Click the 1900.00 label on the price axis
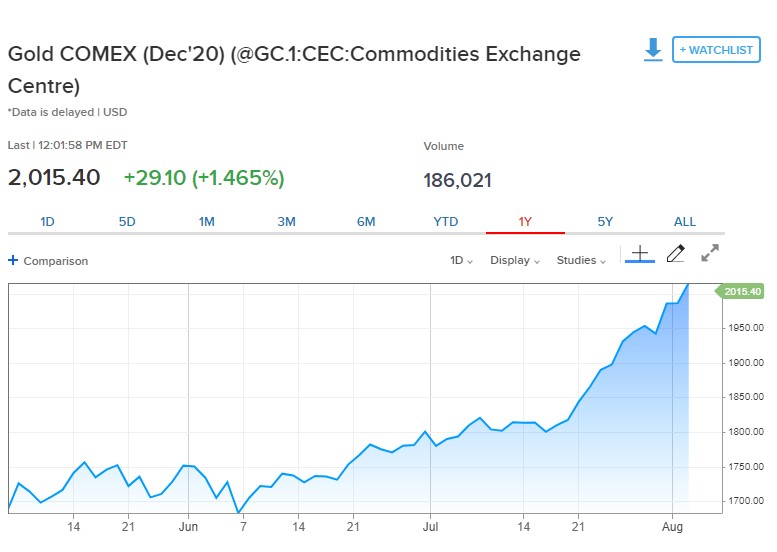This screenshot has height=552, width=777. tap(746, 362)
